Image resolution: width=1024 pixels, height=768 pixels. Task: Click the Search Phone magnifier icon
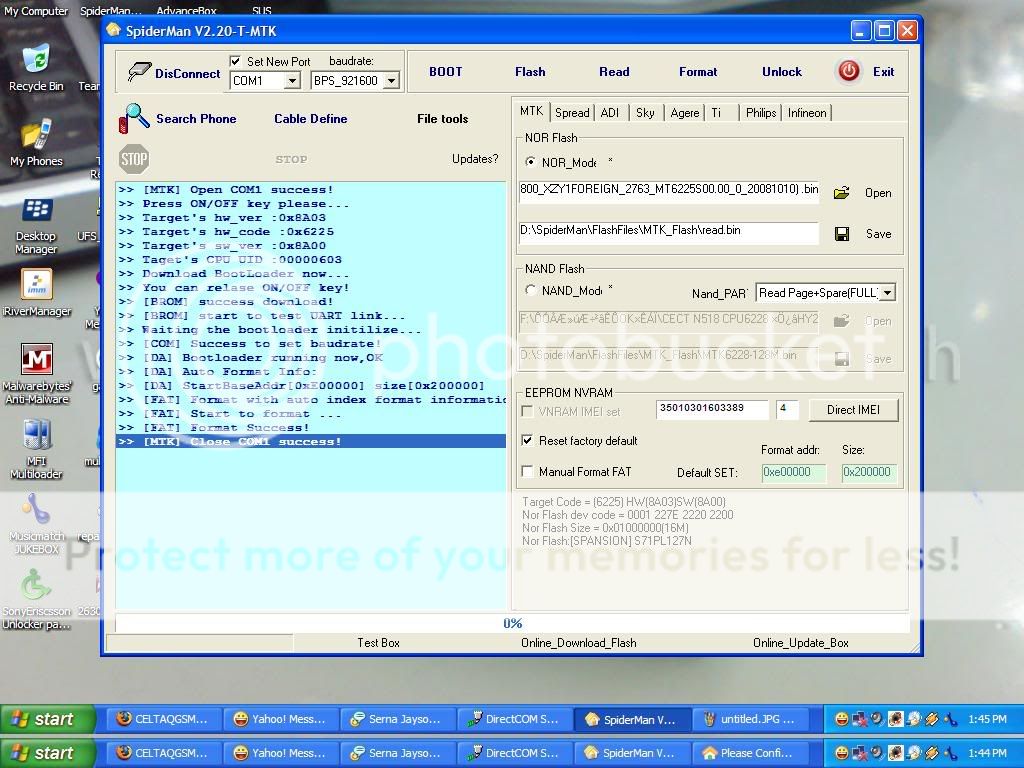point(134,118)
